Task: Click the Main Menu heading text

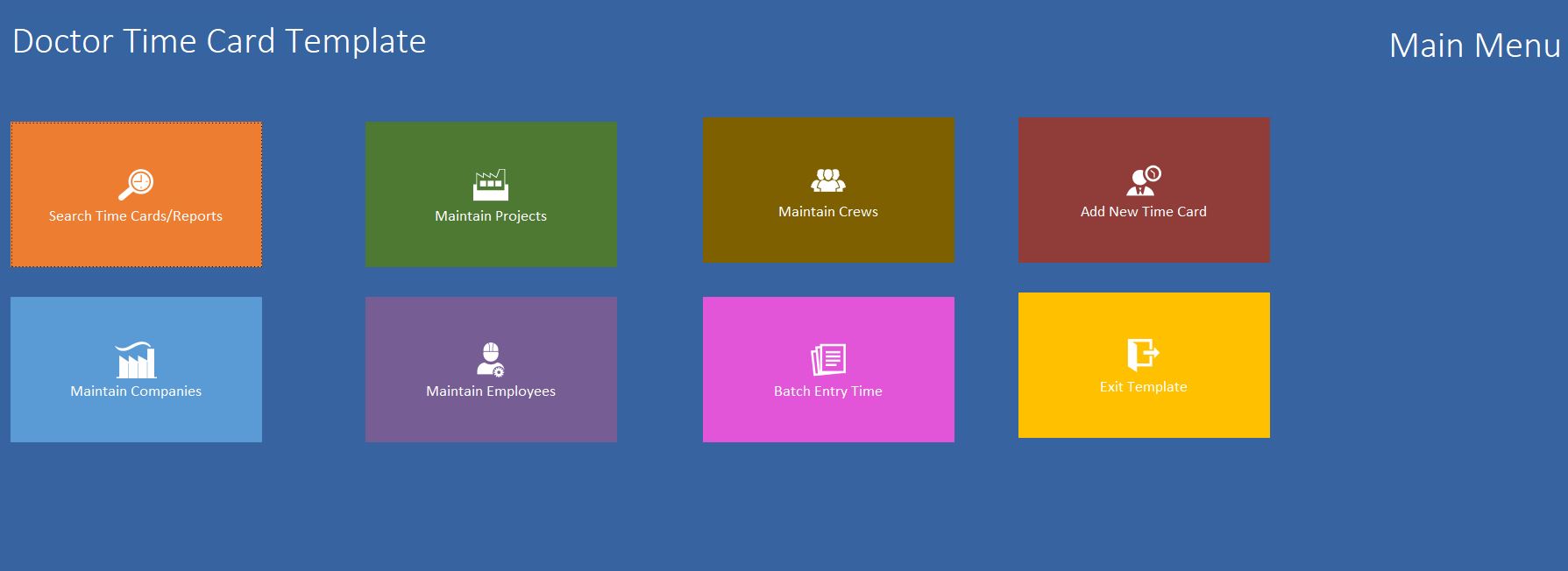Action: pyautogui.click(x=1475, y=46)
